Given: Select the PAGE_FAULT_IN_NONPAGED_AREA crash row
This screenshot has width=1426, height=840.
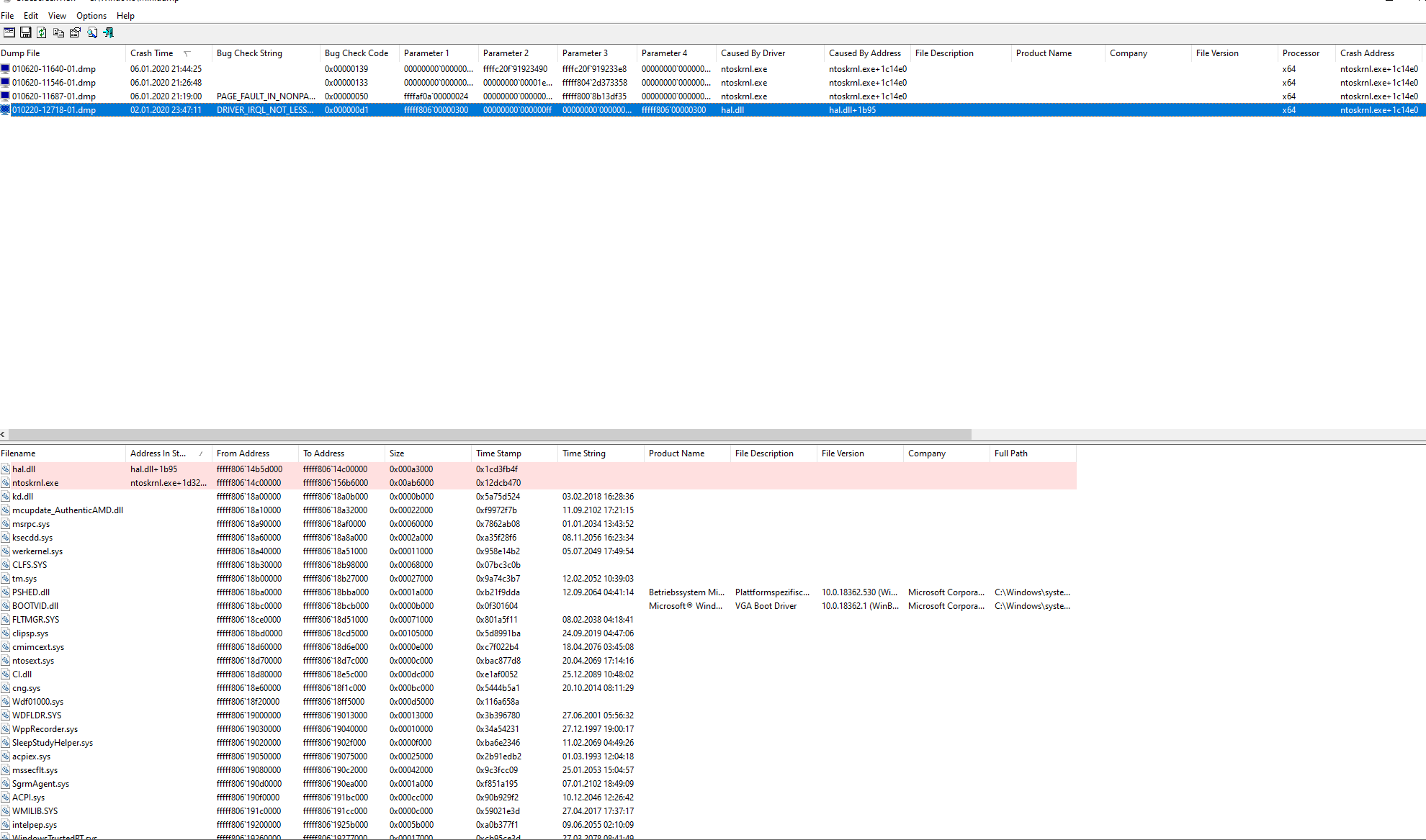Looking at the screenshot, I should 266,96.
